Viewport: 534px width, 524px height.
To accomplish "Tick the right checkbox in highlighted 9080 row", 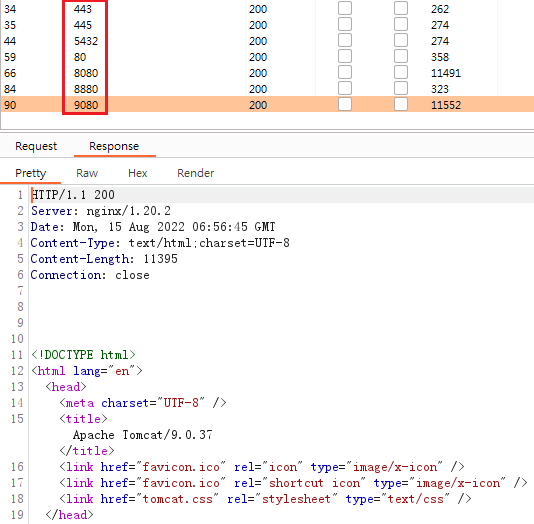I will pos(401,105).
